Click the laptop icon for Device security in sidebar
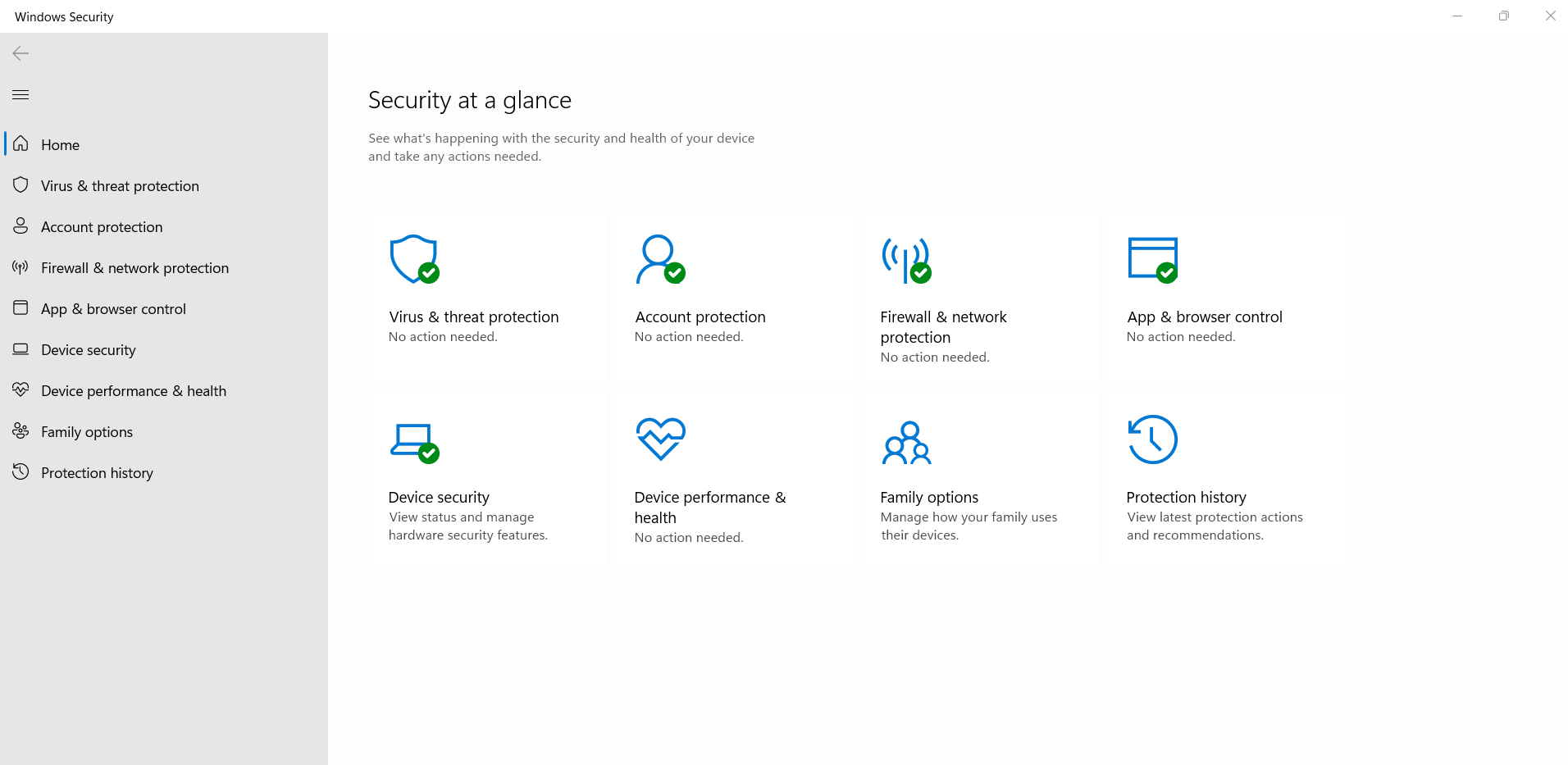This screenshot has height=765, width=1568. [x=21, y=348]
